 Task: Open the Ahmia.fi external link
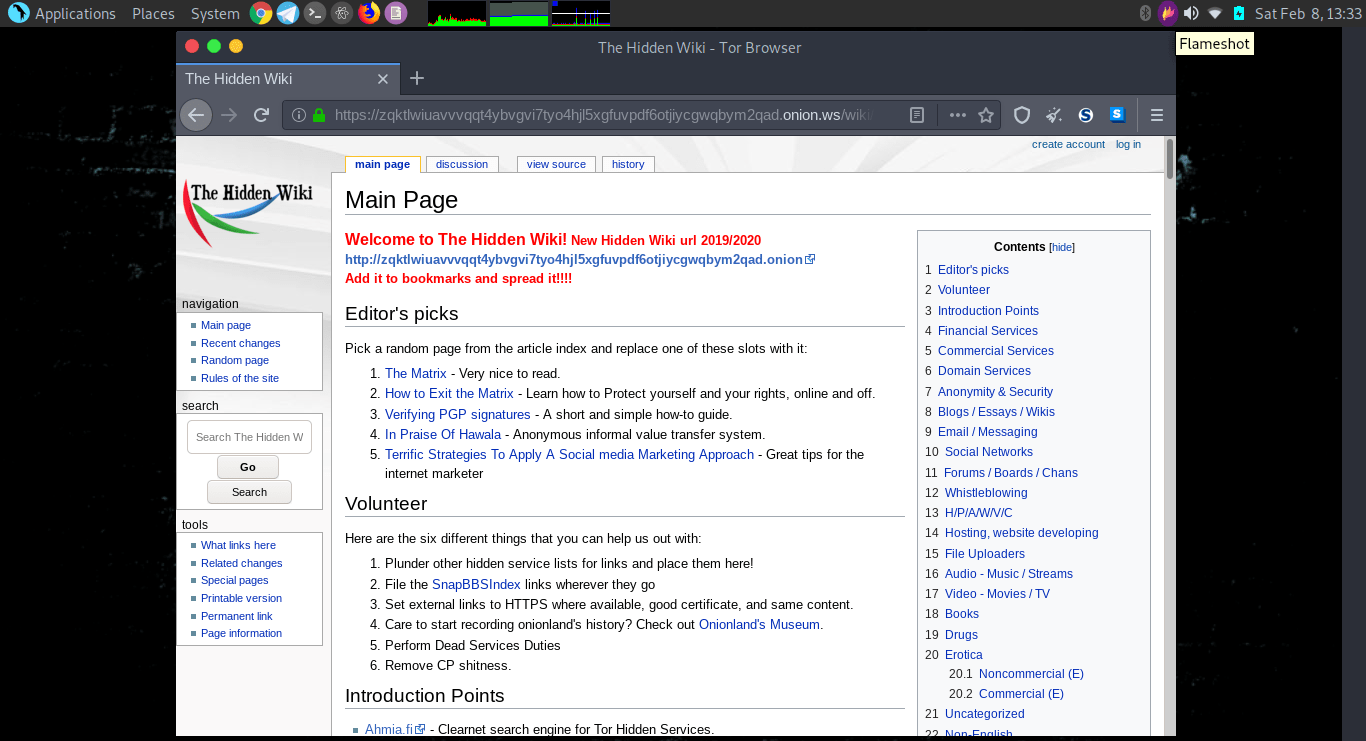(395, 729)
